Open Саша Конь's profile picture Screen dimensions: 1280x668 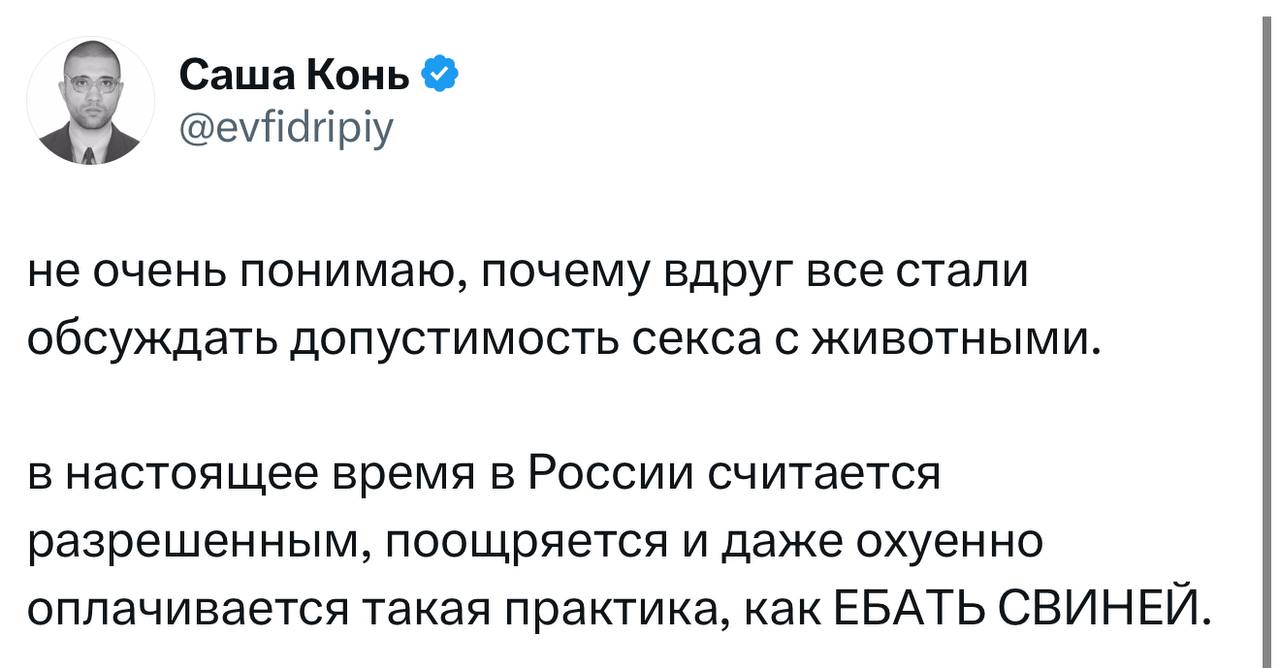[x=91, y=101]
